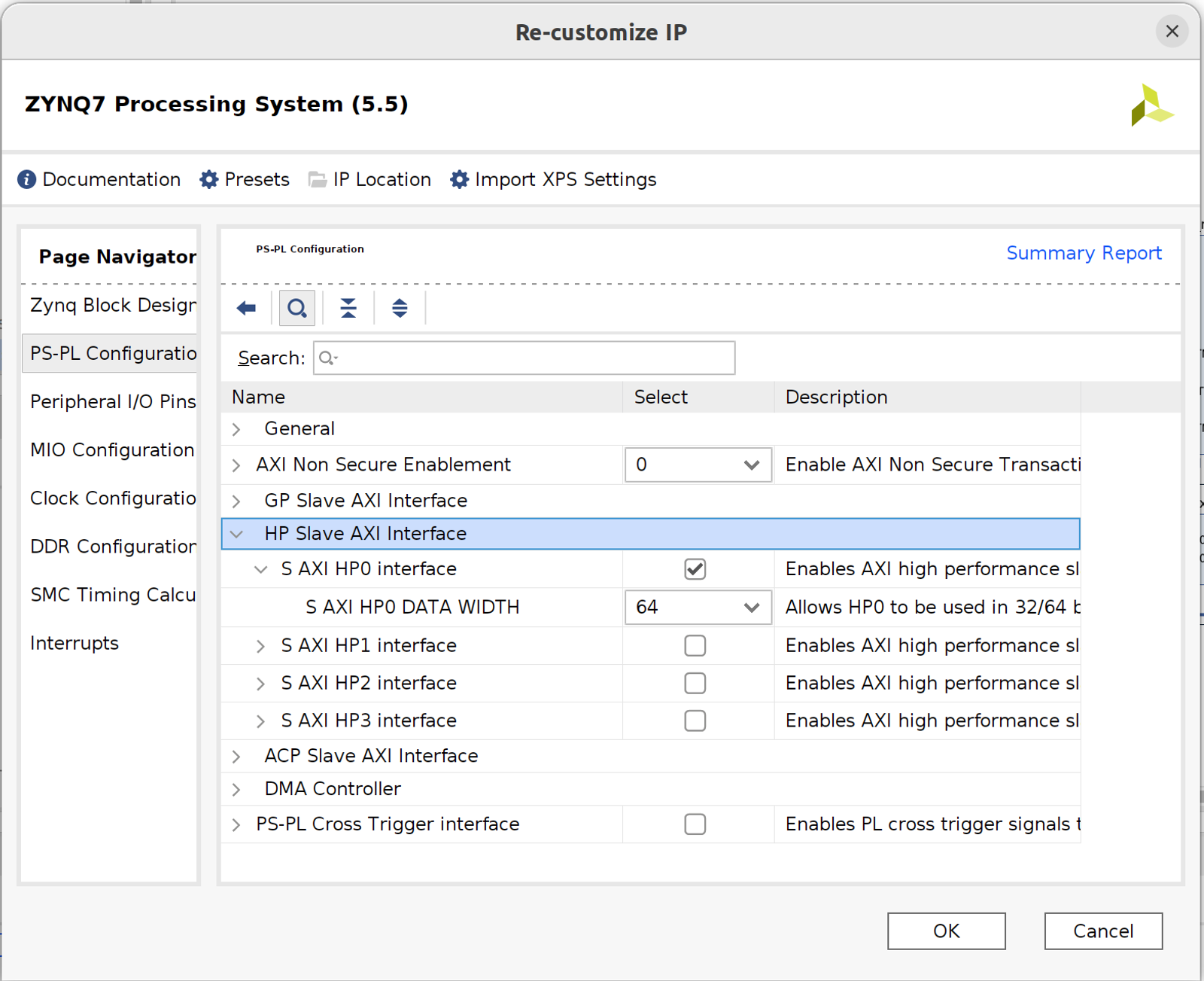Screen dimensions: 1204x981
Task: Click the IP Location folder icon
Action: 318,179
